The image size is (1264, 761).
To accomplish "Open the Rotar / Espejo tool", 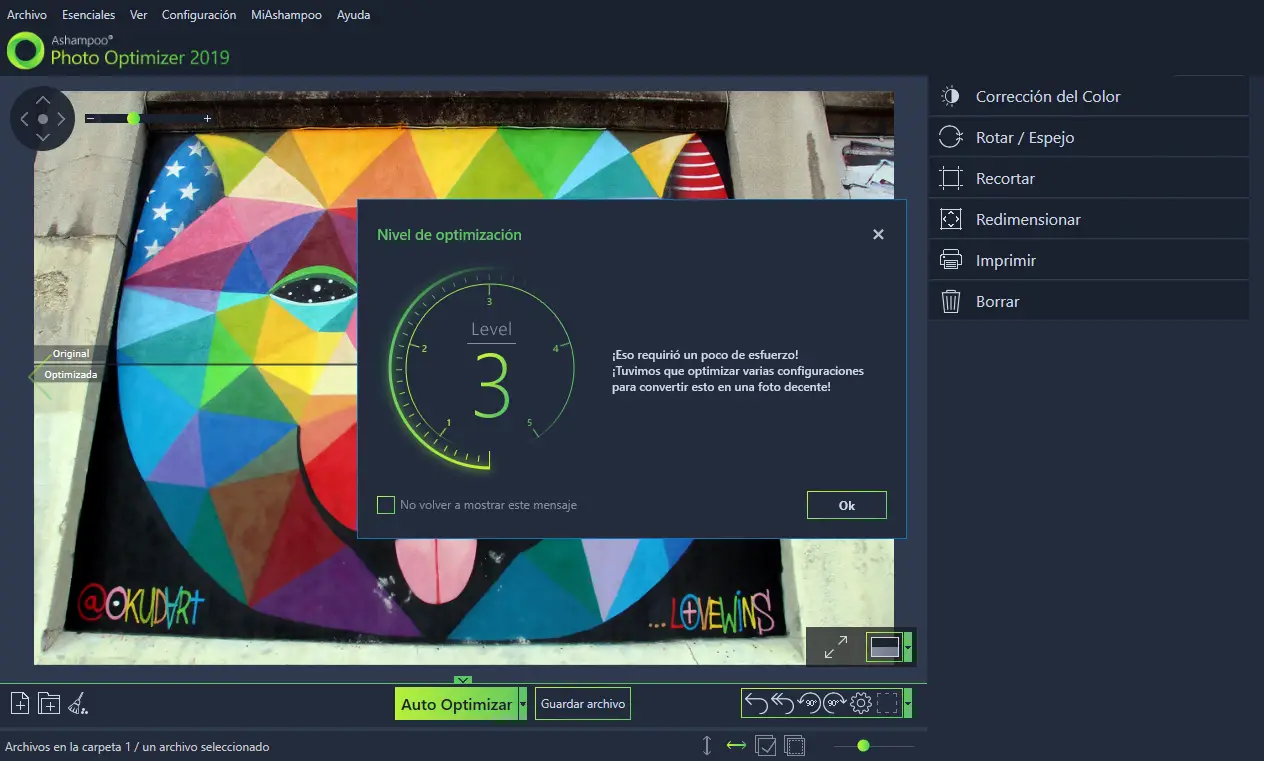I will pyautogui.click(x=1089, y=137).
